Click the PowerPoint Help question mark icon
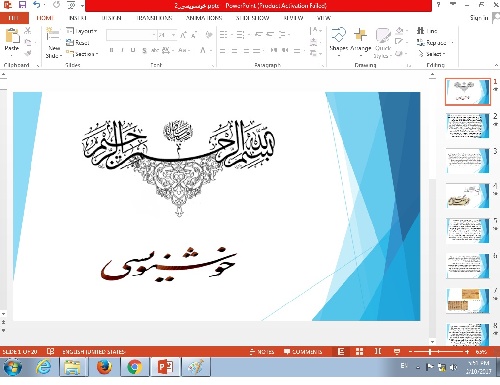Image resolution: width=500 pixels, height=385 pixels. (438, 5)
